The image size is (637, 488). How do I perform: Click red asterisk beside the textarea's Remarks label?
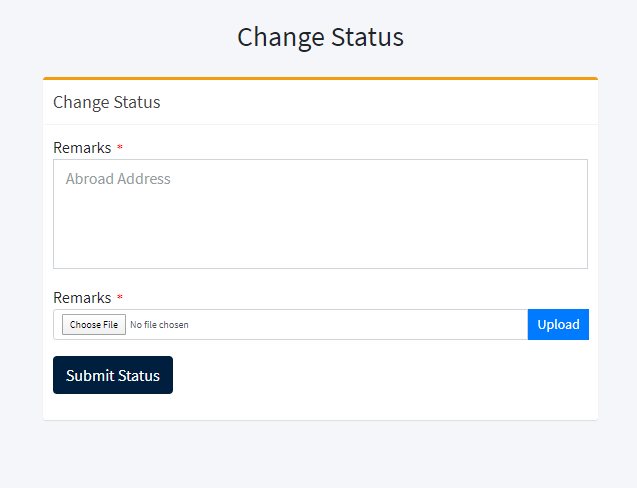click(120, 147)
